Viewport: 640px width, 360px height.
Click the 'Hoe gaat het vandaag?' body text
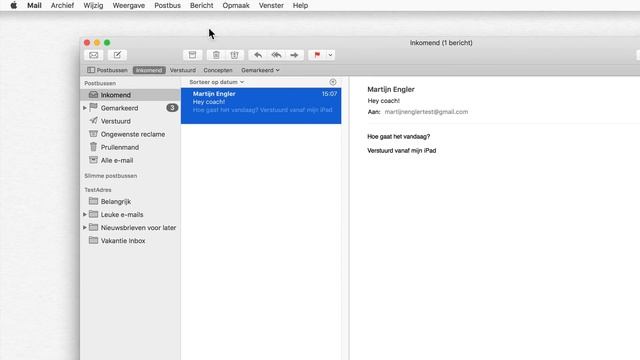398,137
